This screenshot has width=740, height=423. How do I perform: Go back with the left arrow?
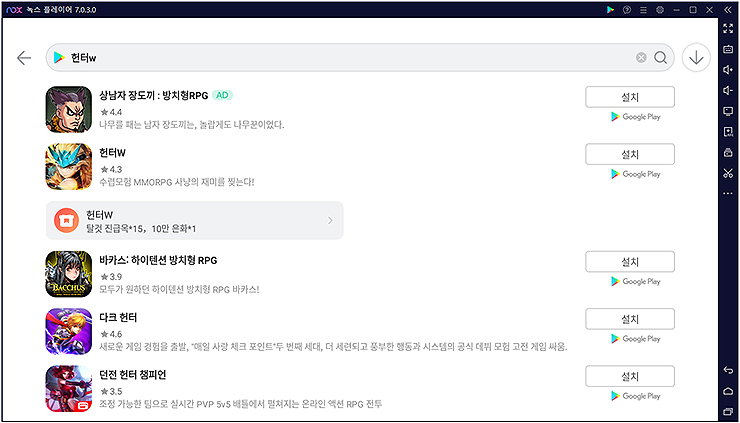[24, 58]
